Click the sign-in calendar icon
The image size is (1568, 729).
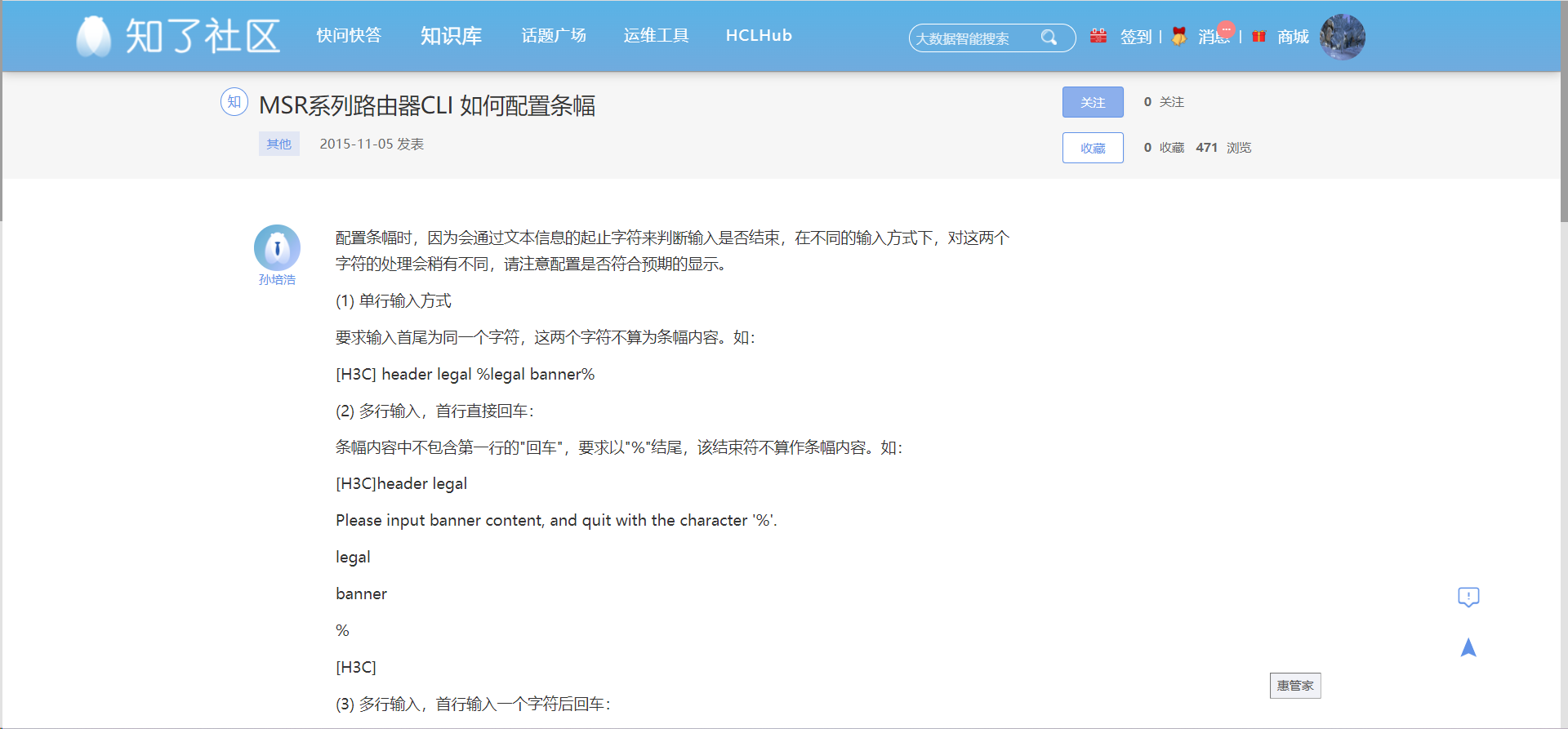pos(1098,36)
